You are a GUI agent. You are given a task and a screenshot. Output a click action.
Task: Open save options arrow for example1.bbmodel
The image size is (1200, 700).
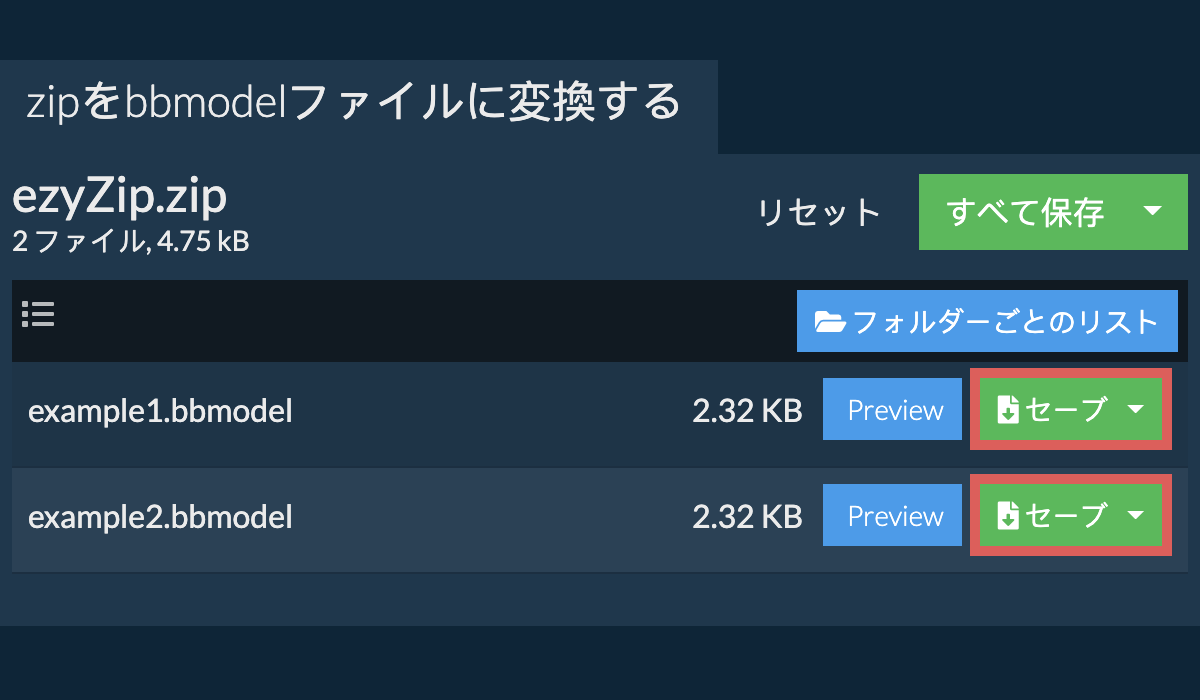pyautogui.click(x=1136, y=410)
